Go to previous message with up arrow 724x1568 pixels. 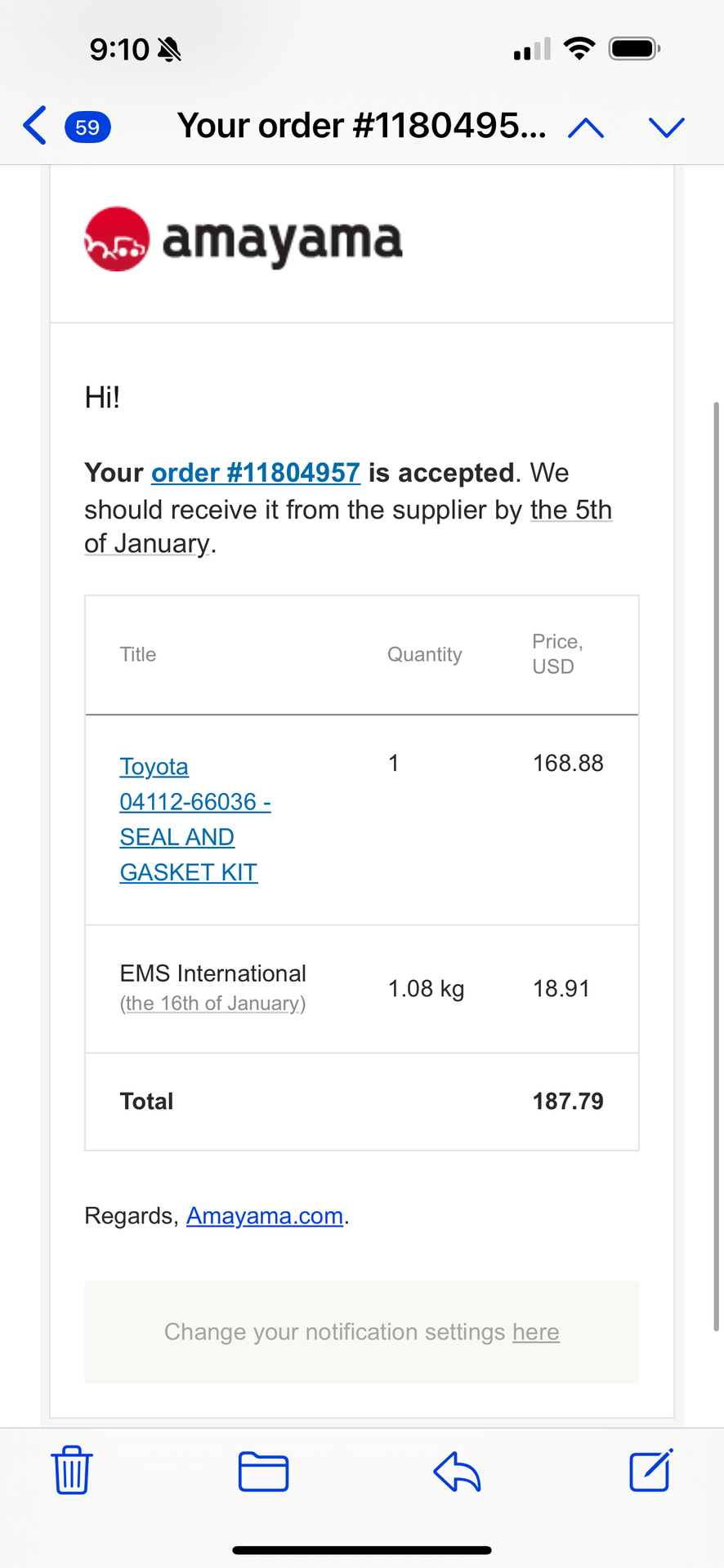586,127
